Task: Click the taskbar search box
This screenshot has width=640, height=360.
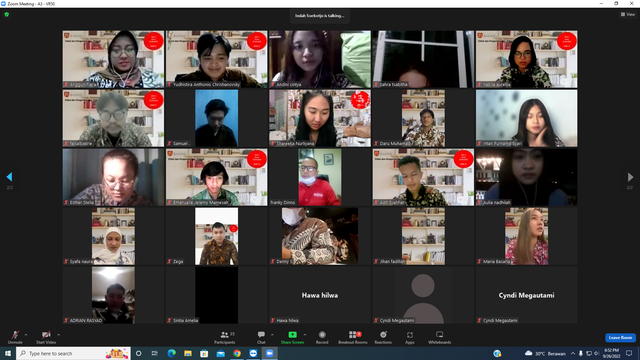Action: tap(73, 353)
